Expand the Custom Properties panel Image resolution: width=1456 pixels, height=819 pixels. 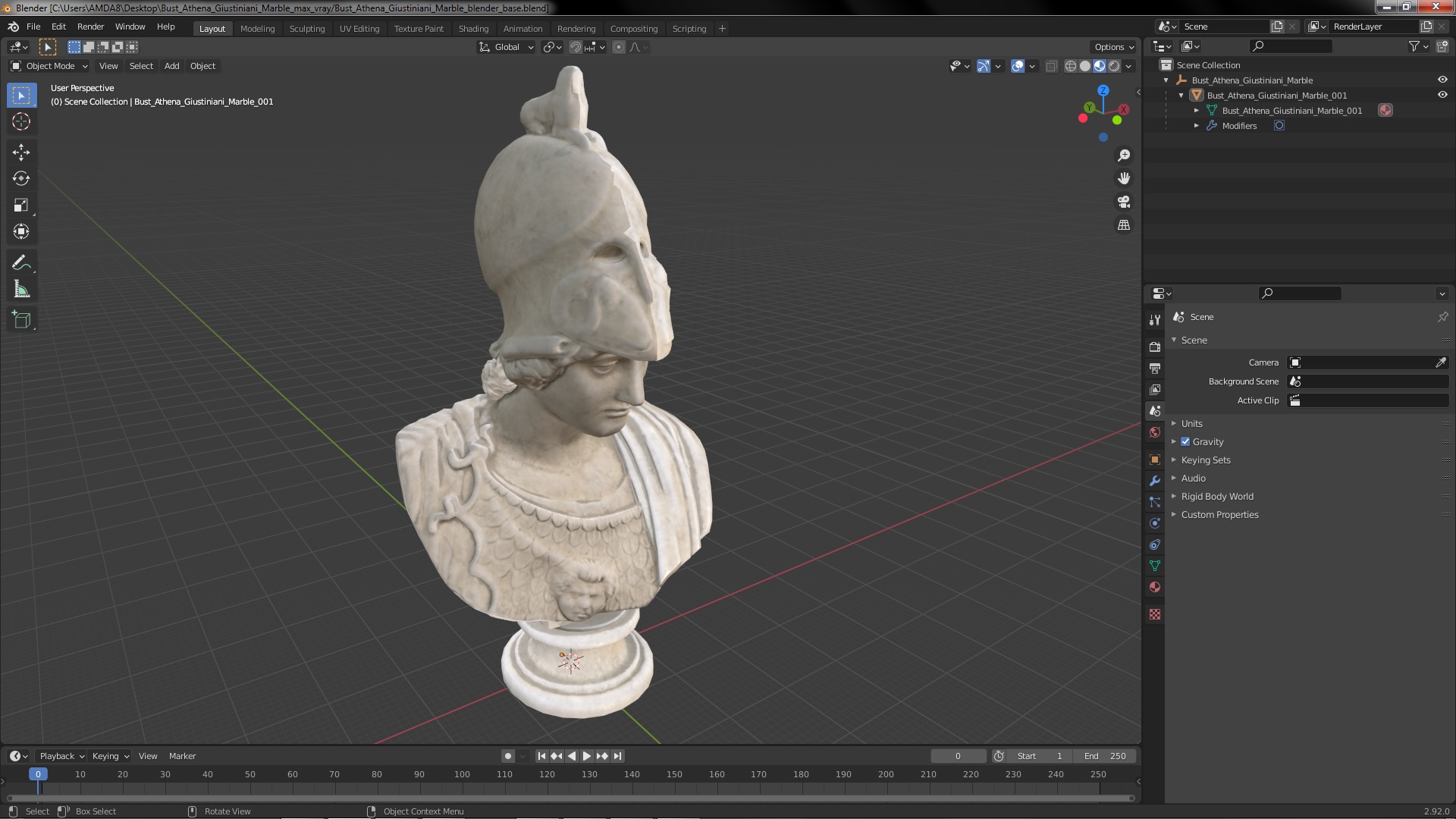[x=1219, y=514]
